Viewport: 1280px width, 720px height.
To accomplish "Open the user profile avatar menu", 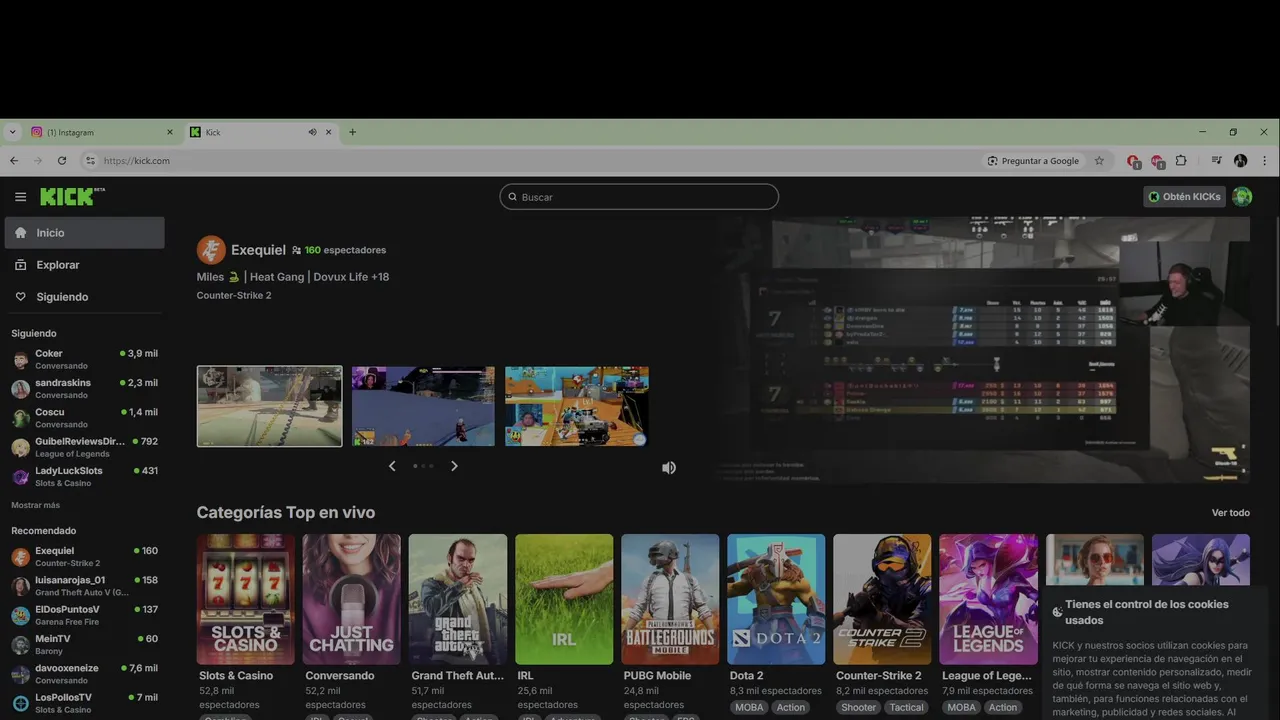I will click(1242, 197).
